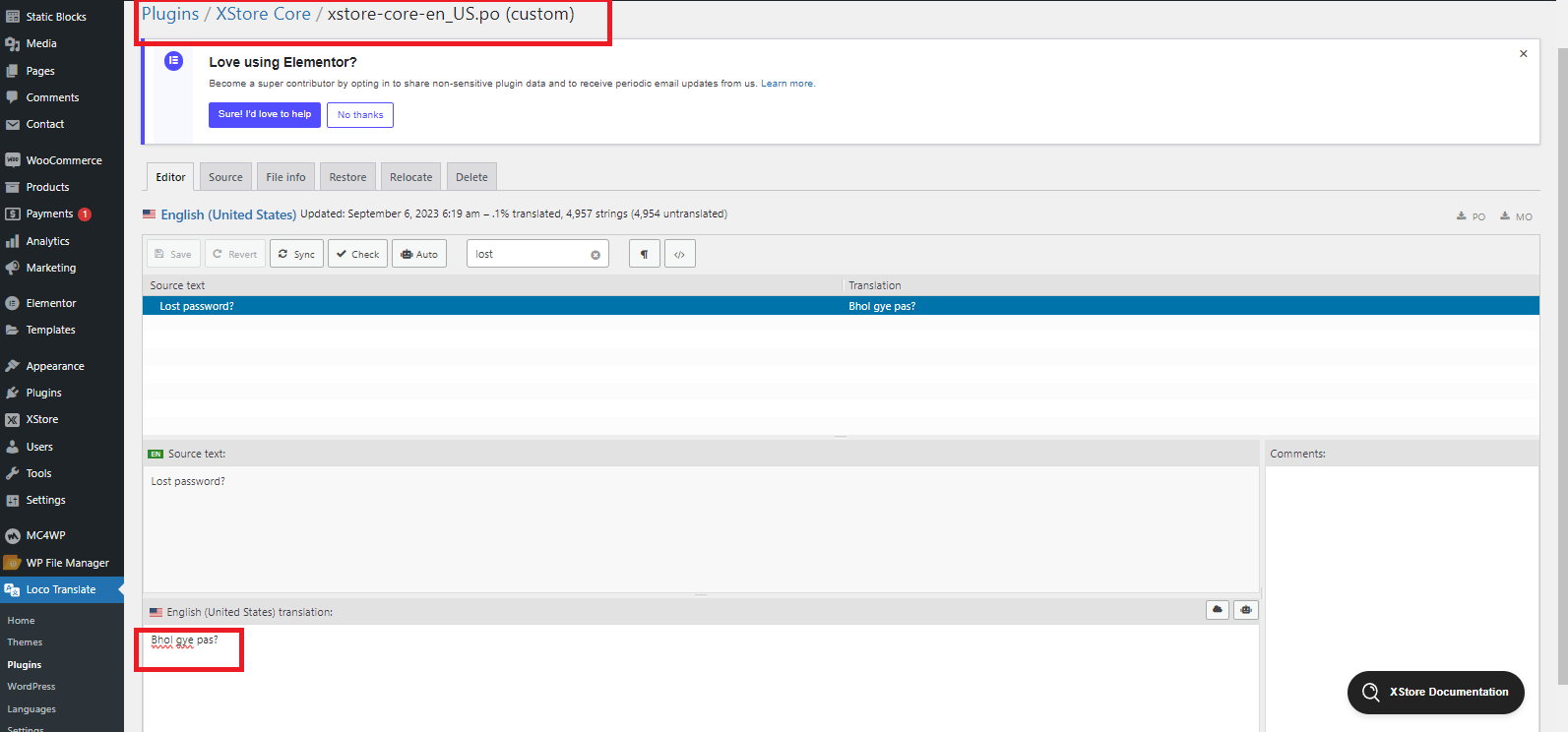Image resolution: width=1568 pixels, height=732 pixels.
Task: Sync the translation file
Action: 296,254
